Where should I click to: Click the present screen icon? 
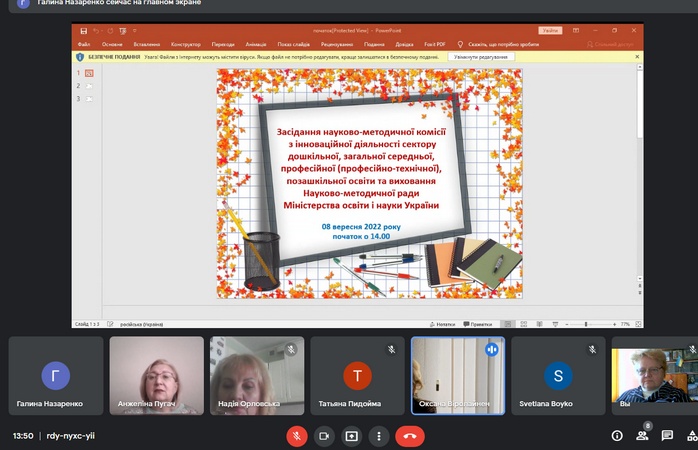point(351,436)
